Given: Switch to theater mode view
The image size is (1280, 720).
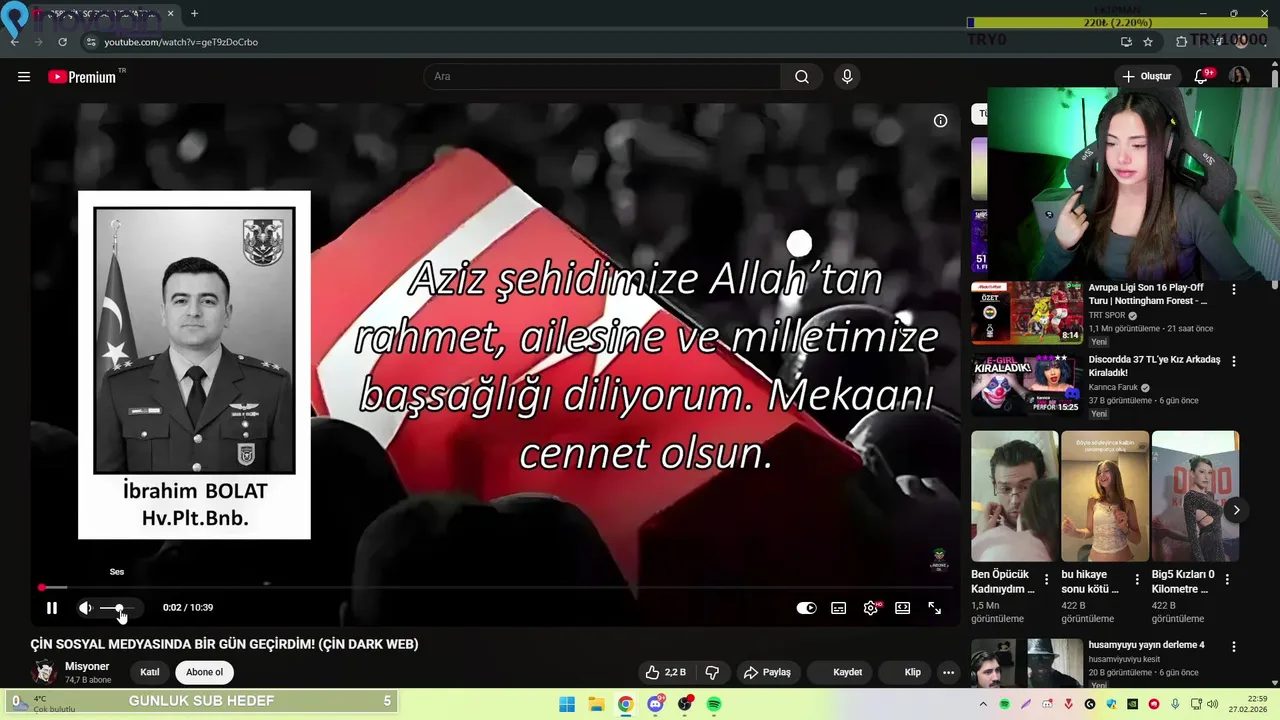Looking at the screenshot, I should [x=903, y=608].
